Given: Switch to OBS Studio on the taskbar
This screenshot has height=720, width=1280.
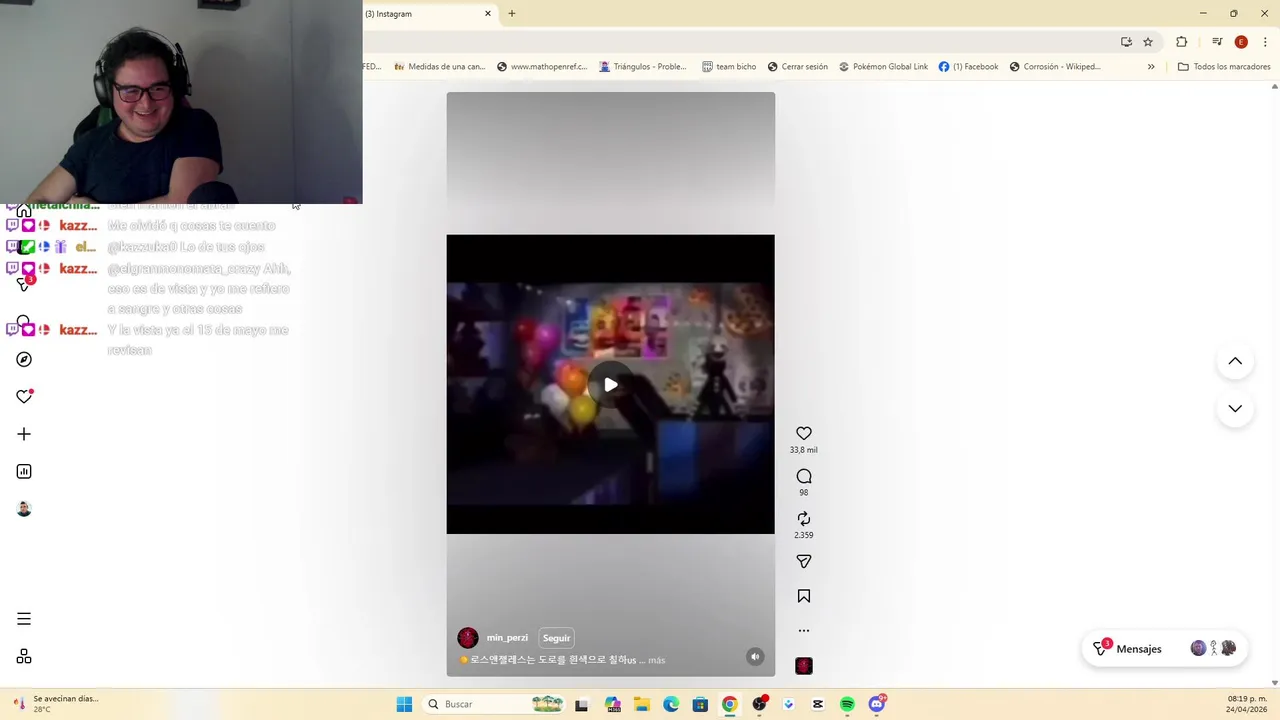Looking at the screenshot, I should pyautogui.click(x=759, y=704).
